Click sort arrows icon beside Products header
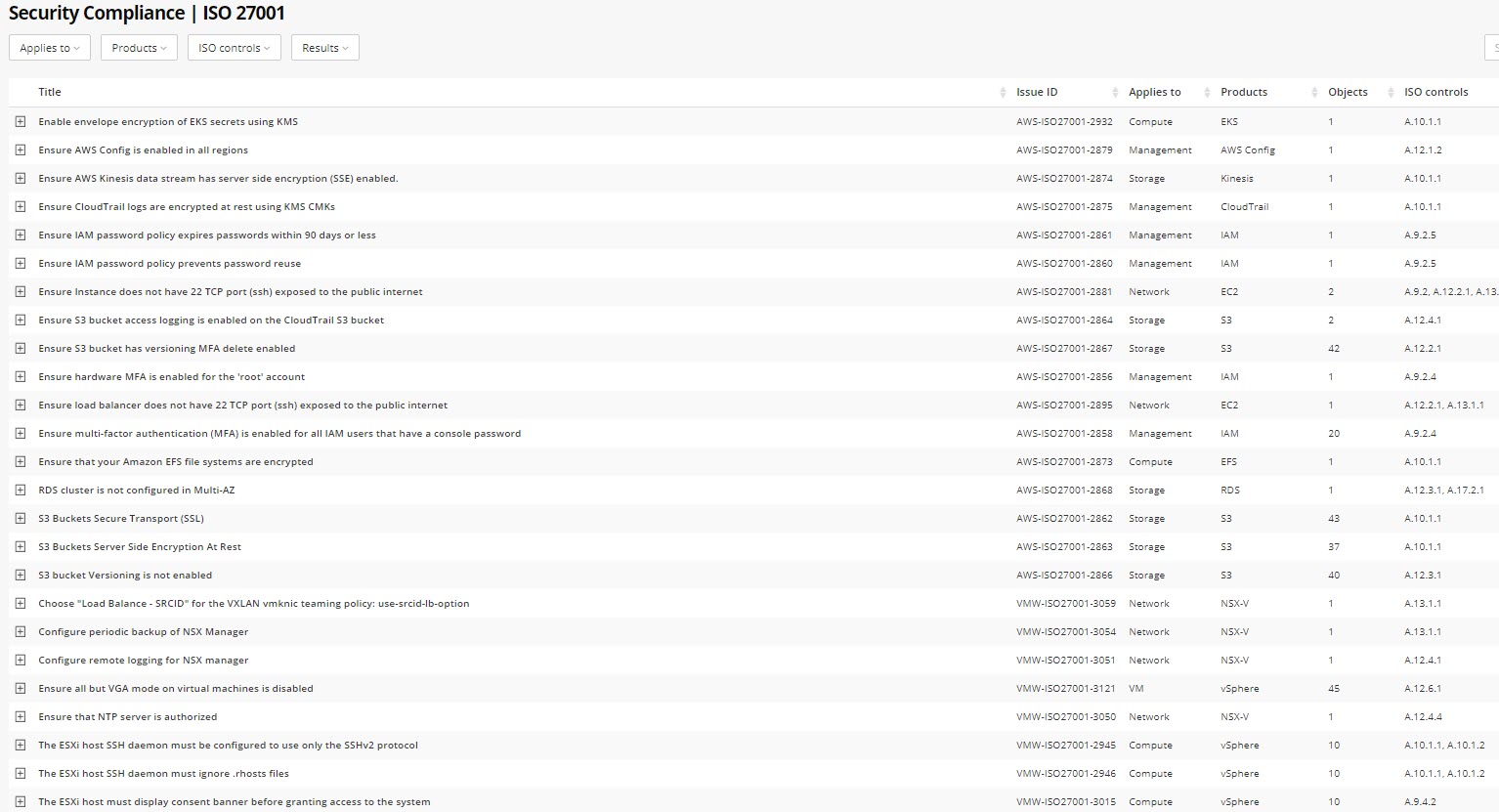Image resolution: width=1499 pixels, height=812 pixels. pos(1314,93)
